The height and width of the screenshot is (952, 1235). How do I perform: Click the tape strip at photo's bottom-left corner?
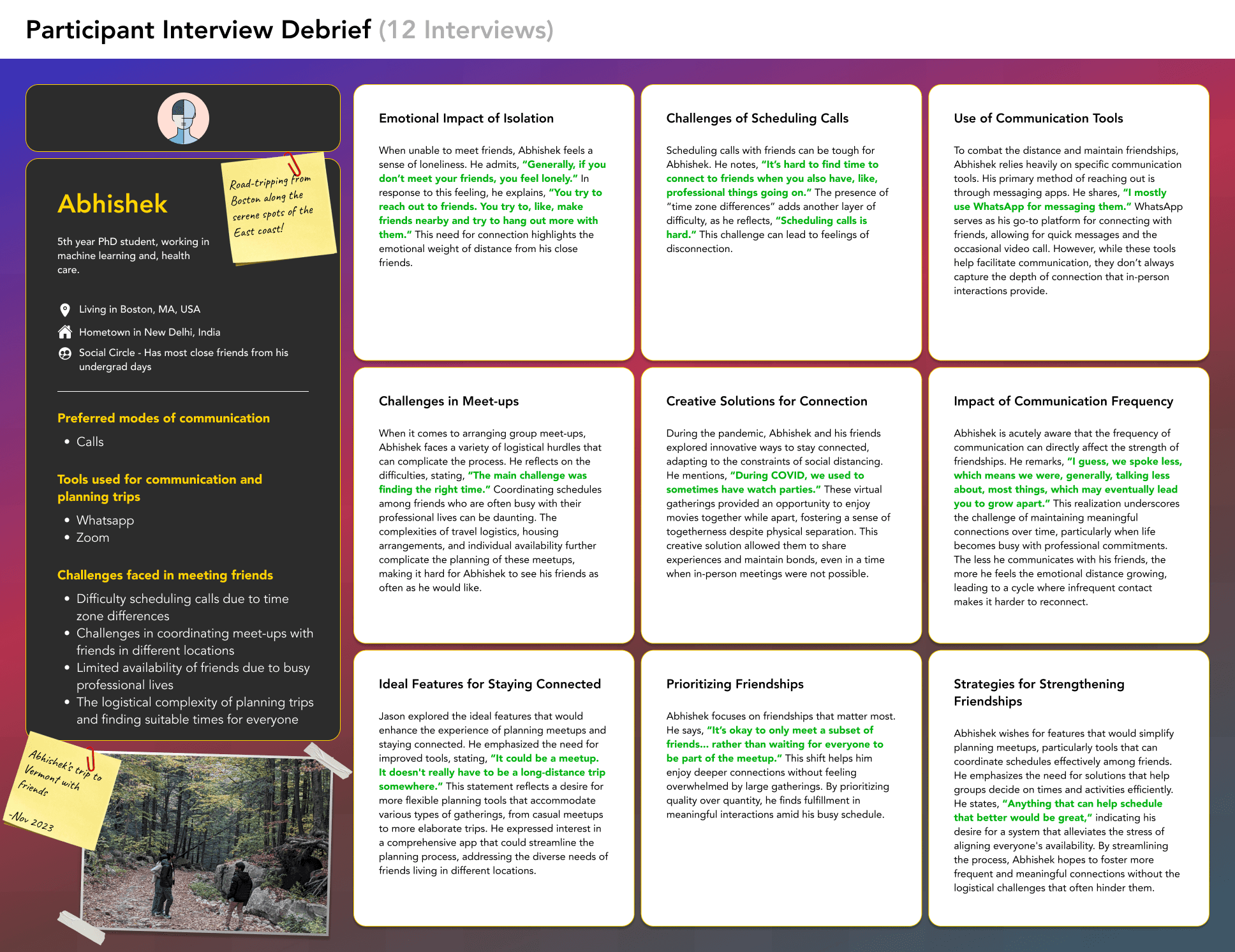coord(81,927)
